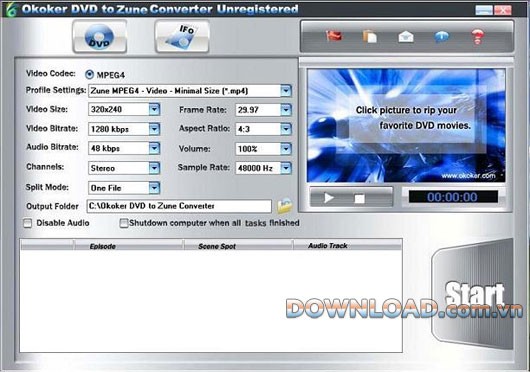Click the envelope mail icon
Screen dimensions: 530x372
coord(406,36)
